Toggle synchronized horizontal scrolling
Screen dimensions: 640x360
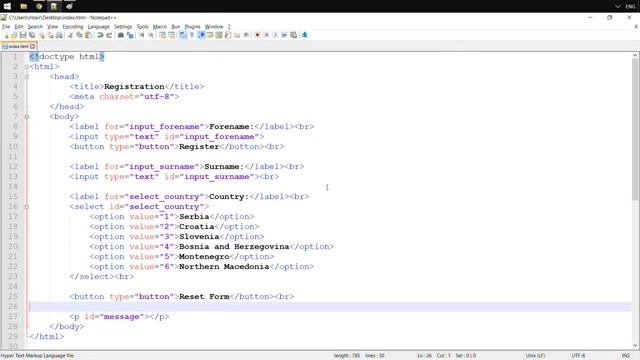[x=171, y=35]
